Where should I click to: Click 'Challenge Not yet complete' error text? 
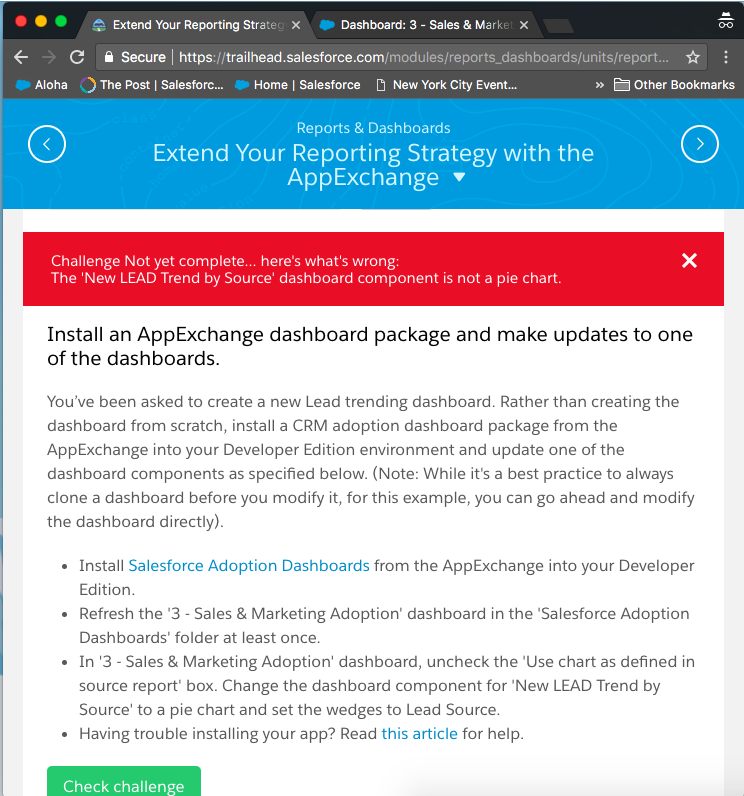click(x=225, y=261)
